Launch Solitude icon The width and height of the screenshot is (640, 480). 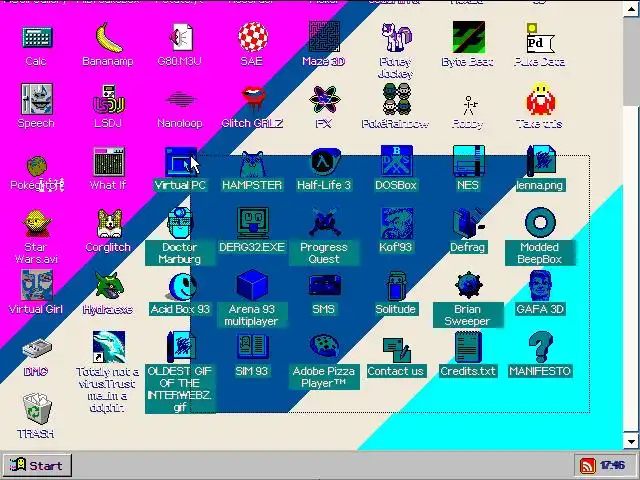point(396,285)
